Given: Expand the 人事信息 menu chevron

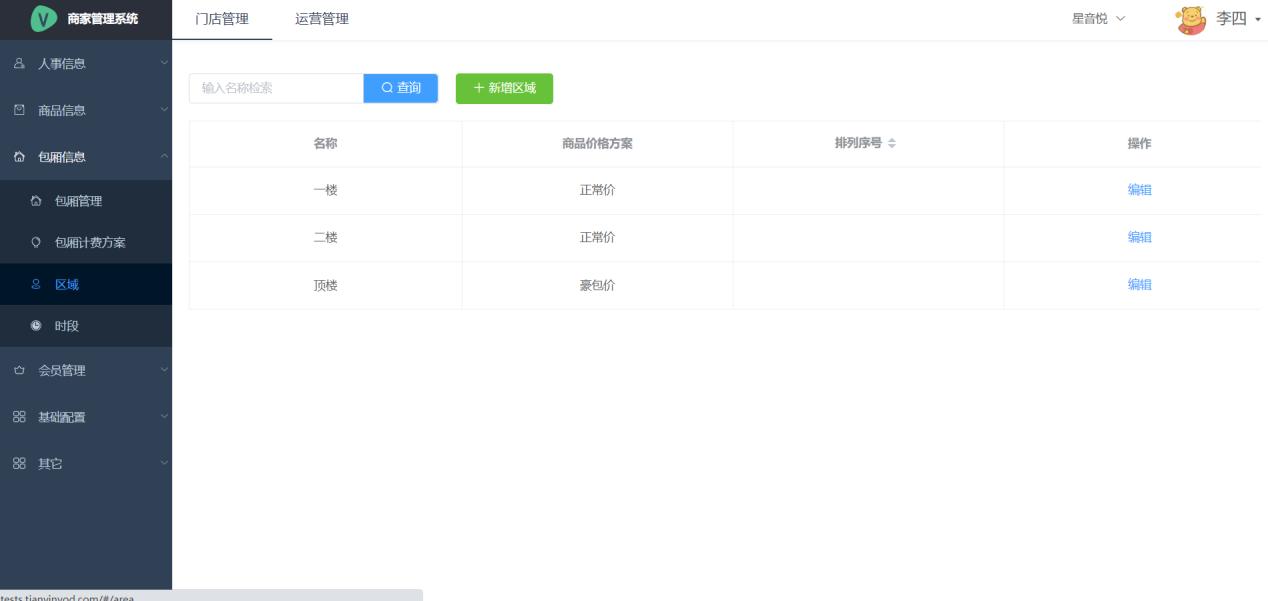Looking at the screenshot, I should (x=164, y=64).
